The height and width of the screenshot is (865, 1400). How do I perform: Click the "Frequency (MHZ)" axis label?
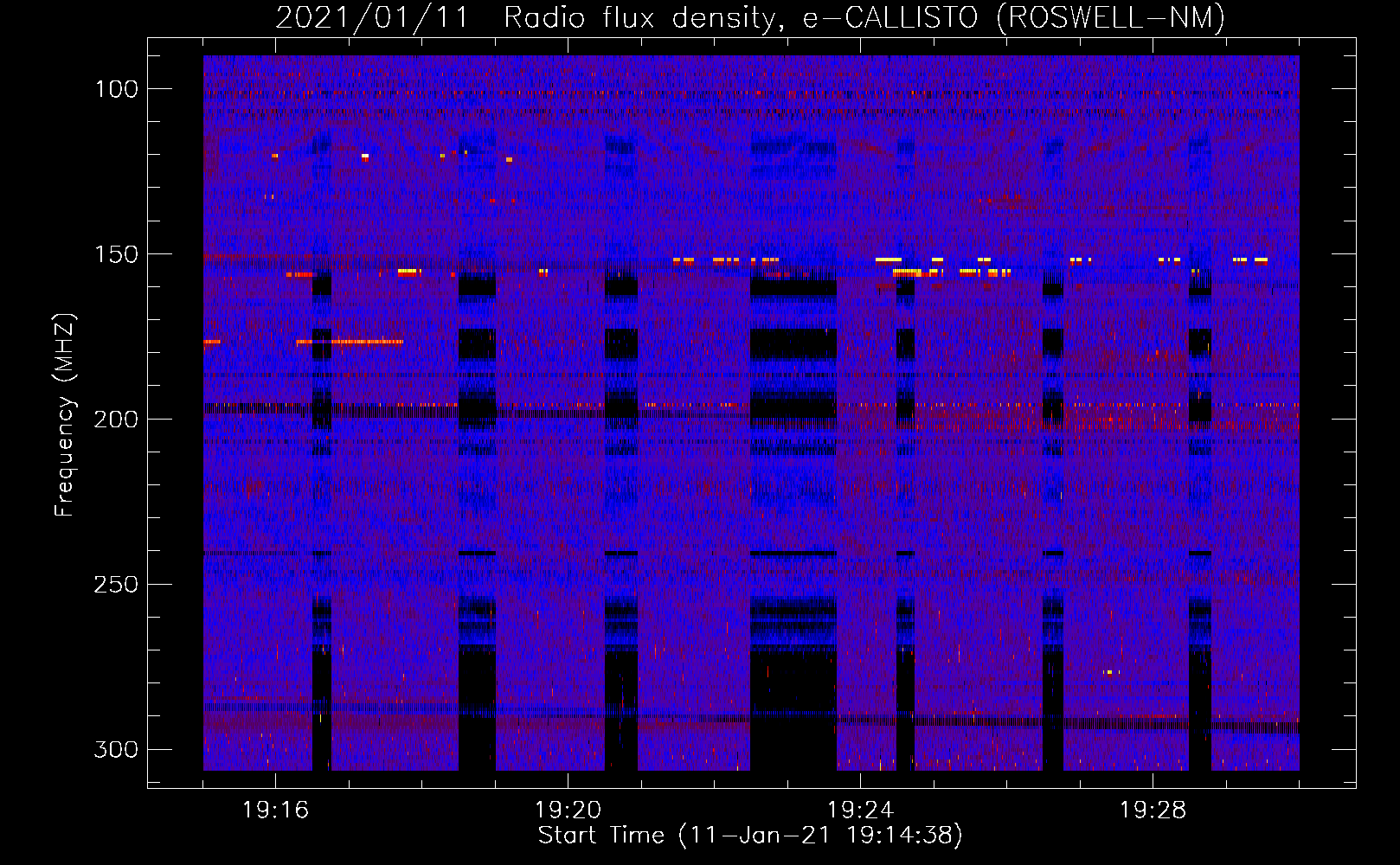(65, 414)
